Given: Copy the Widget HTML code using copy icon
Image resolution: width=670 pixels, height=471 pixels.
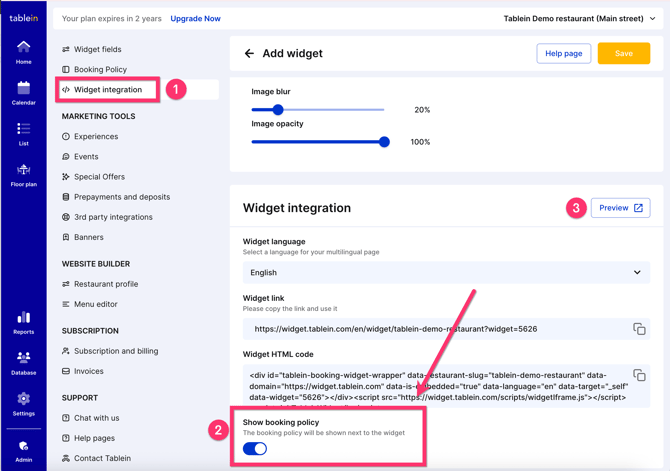Looking at the screenshot, I should coord(639,375).
